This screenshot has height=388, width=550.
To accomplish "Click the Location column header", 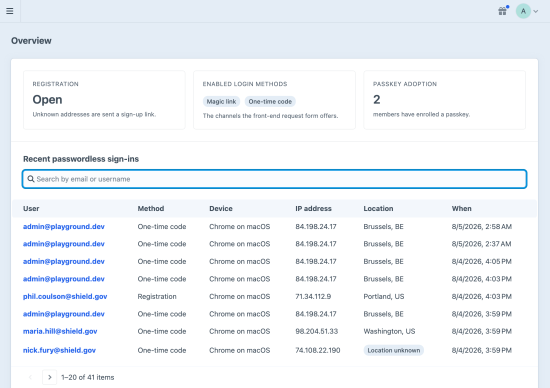I will [x=378, y=208].
